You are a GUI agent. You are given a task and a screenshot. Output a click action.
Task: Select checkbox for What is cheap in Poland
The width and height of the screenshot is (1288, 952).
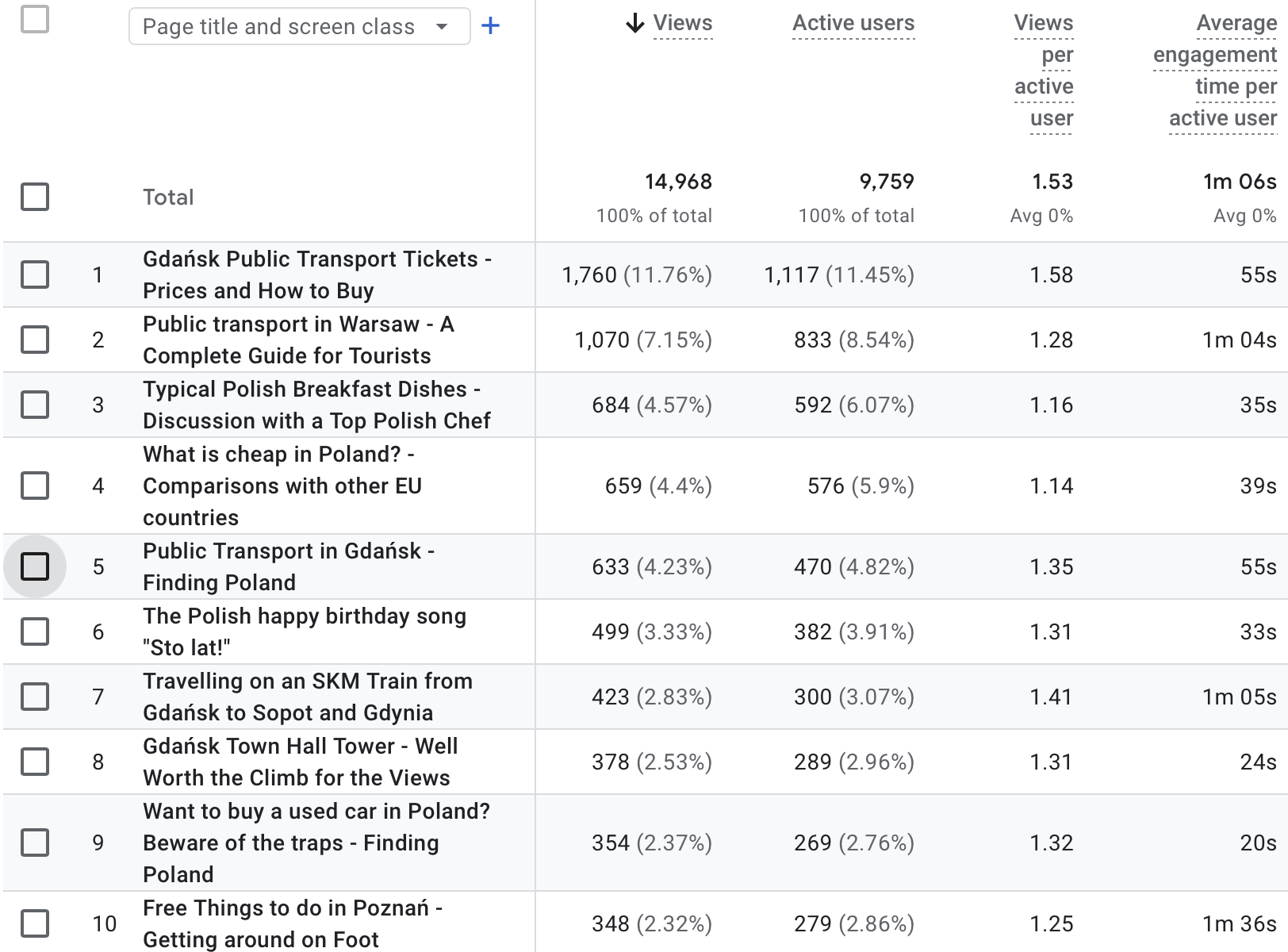pyautogui.click(x=35, y=486)
